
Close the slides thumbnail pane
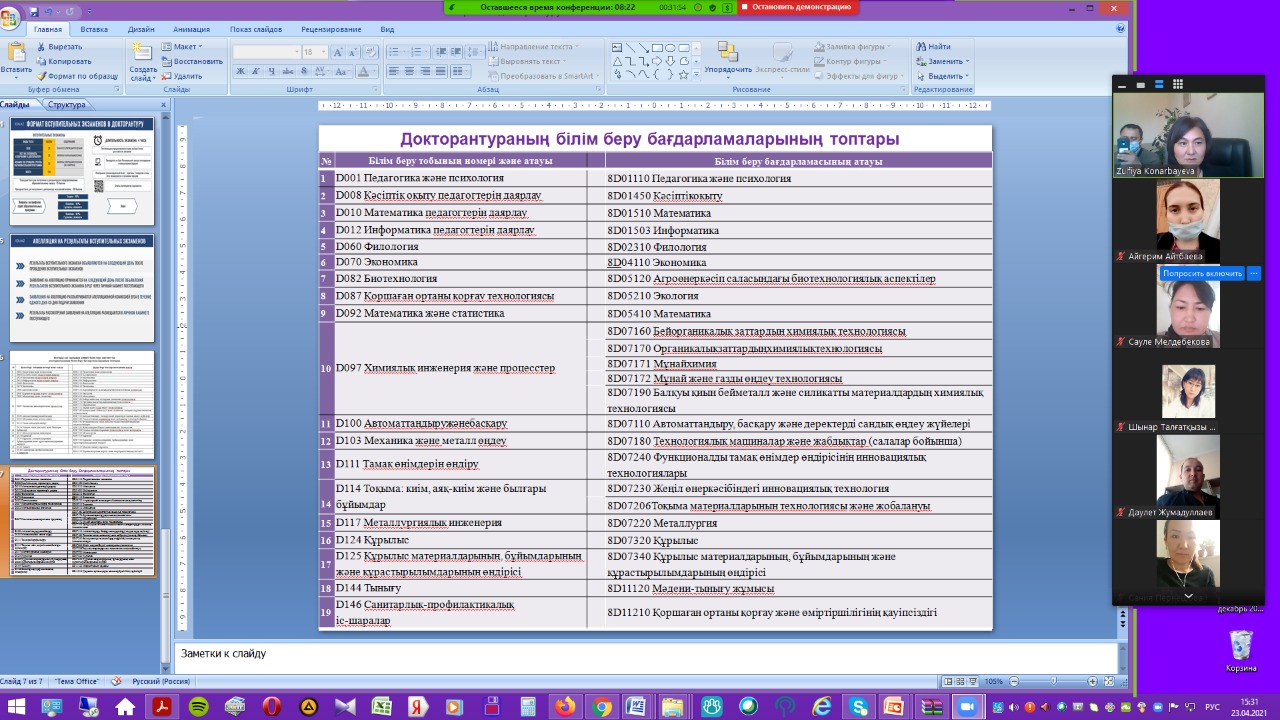pyautogui.click(x=163, y=104)
